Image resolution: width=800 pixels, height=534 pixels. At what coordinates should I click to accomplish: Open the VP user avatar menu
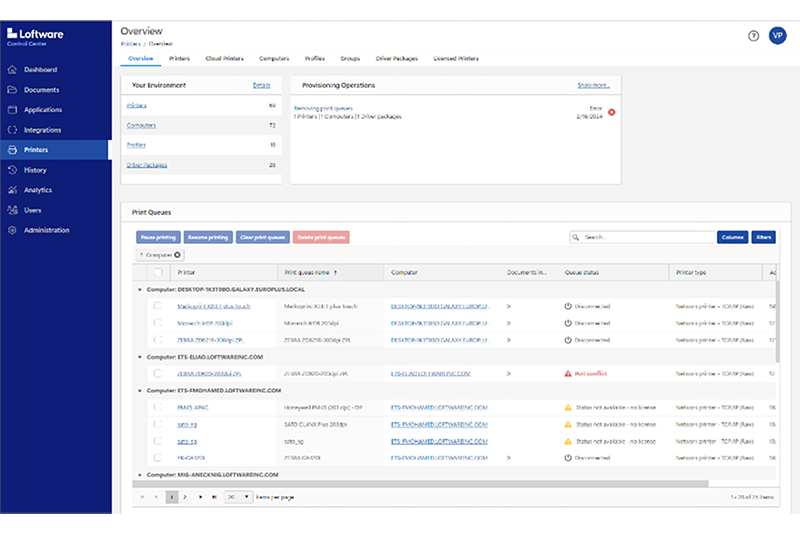point(778,36)
